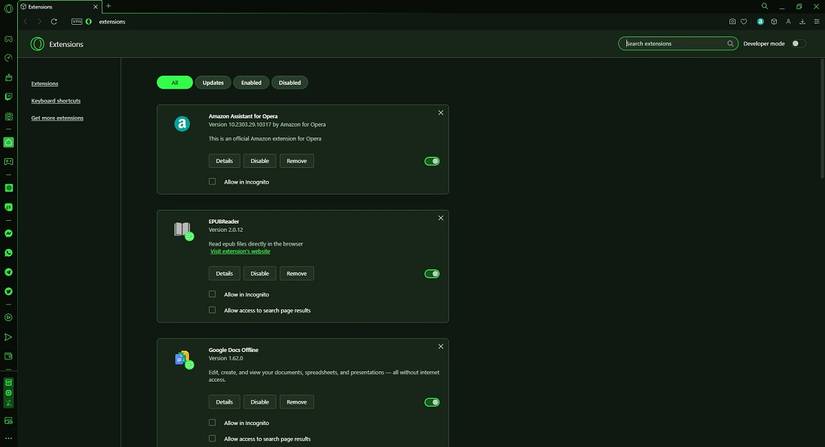Open the extensions cube toolbar icon
Screen dimensions: 825x447
[x=774, y=22]
